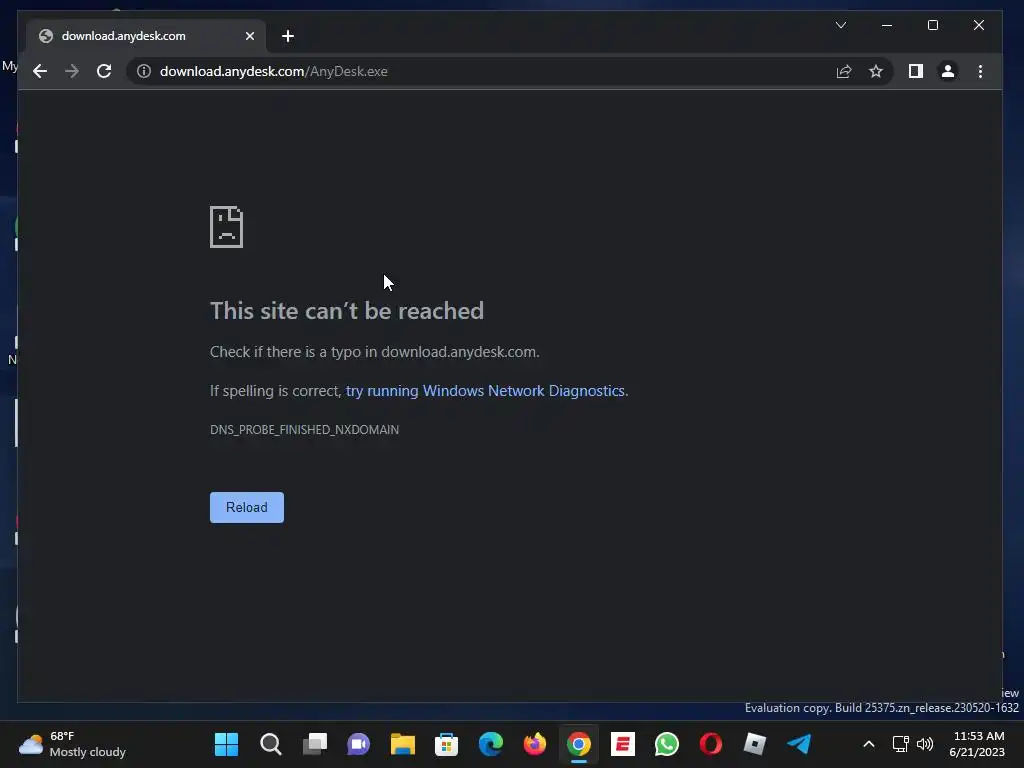This screenshot has width=1024, height=768.
Task: Click Google Chrome taskbar icon
Action: click(x=579, y=744)
